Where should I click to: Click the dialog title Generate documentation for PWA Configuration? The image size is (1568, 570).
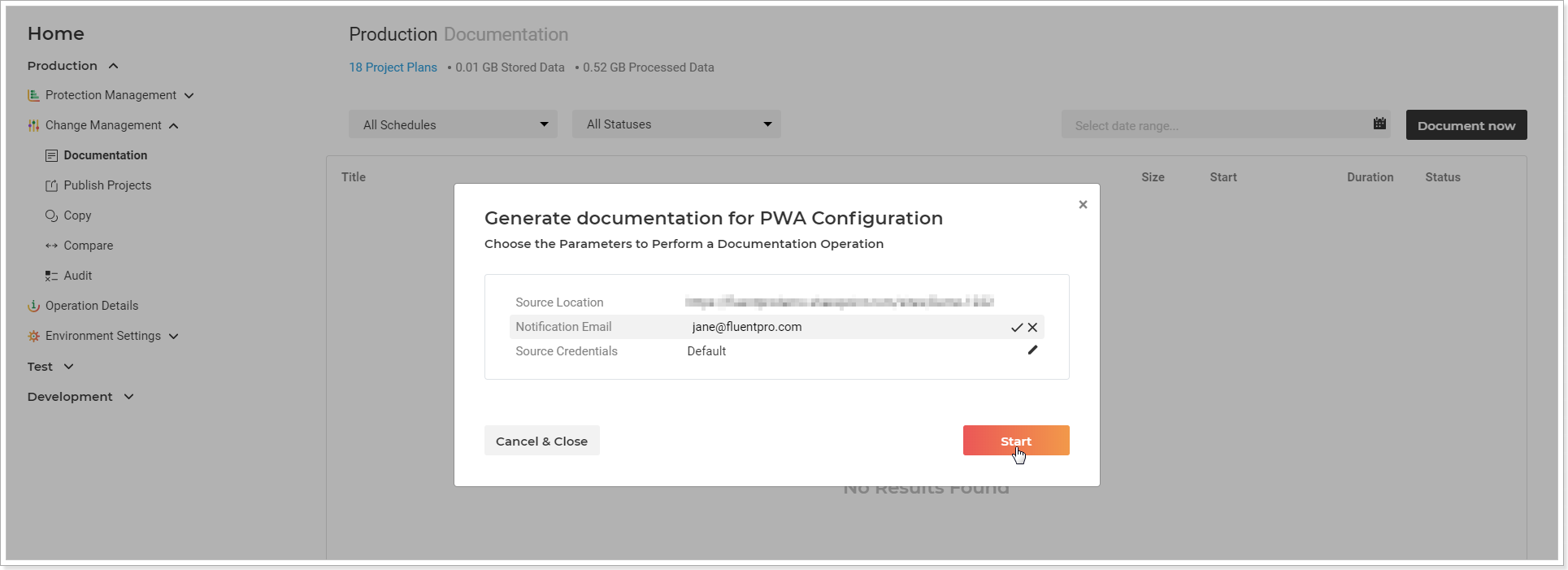point(714,218)
